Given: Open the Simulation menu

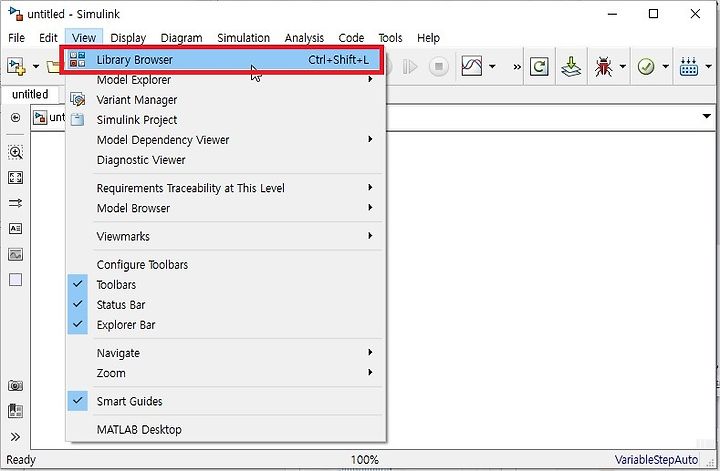Looking at the screenshot, I should coord(243,38).
